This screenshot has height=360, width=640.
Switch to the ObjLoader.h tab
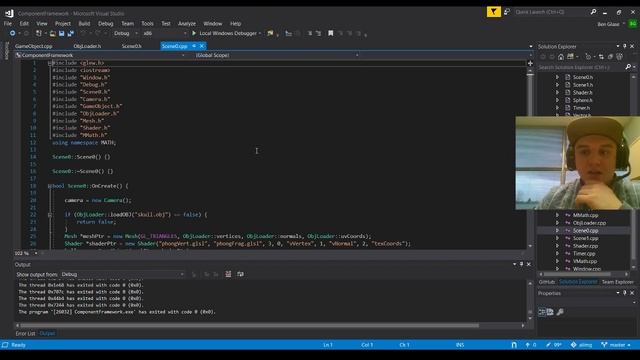coord(87,46)
